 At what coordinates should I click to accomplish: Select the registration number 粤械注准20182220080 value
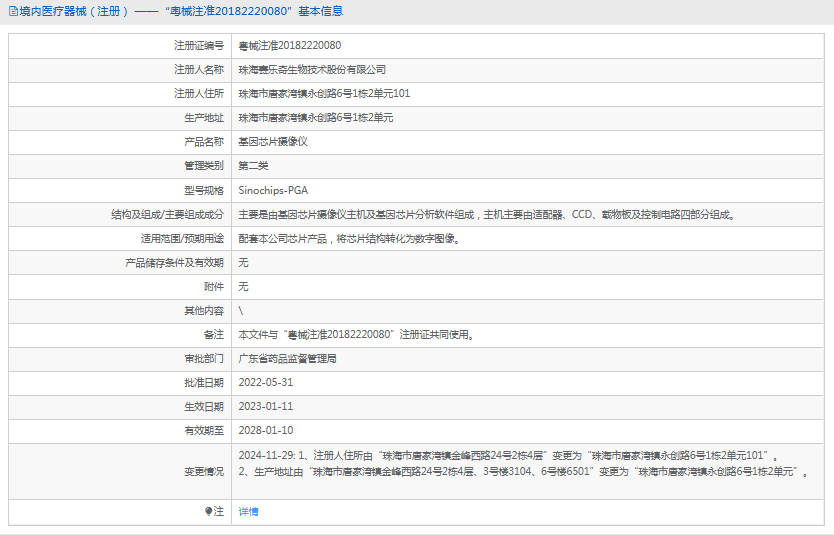[x=290, y=46]
